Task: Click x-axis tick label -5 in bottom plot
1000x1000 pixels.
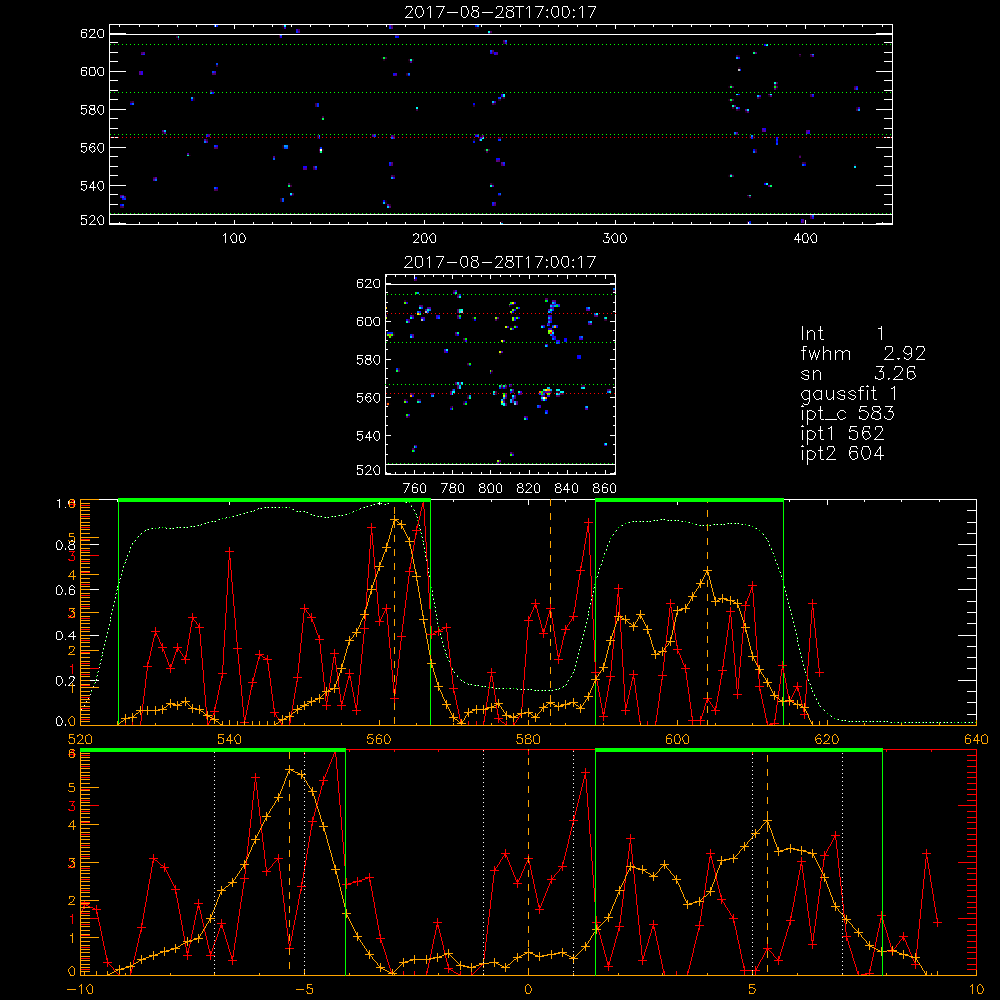Action: tap(304, 990)
